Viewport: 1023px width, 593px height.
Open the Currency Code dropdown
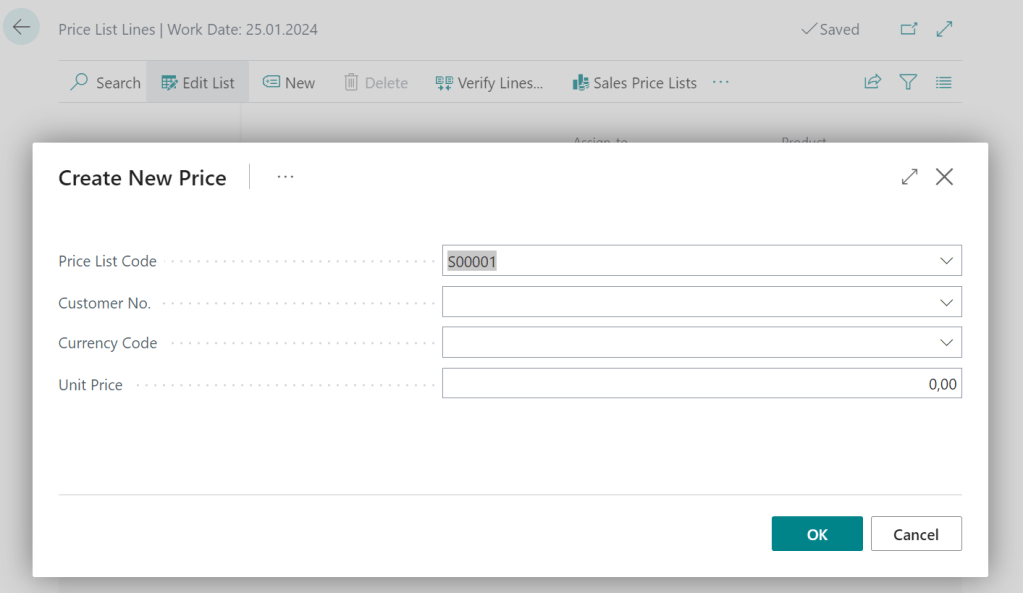click(x=946, y=342)
